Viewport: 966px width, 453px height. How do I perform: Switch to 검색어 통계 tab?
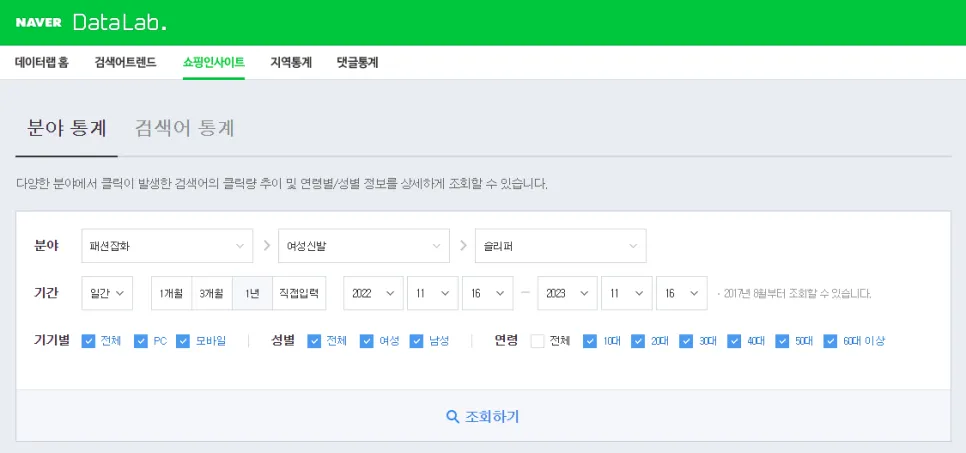[185, 128]
